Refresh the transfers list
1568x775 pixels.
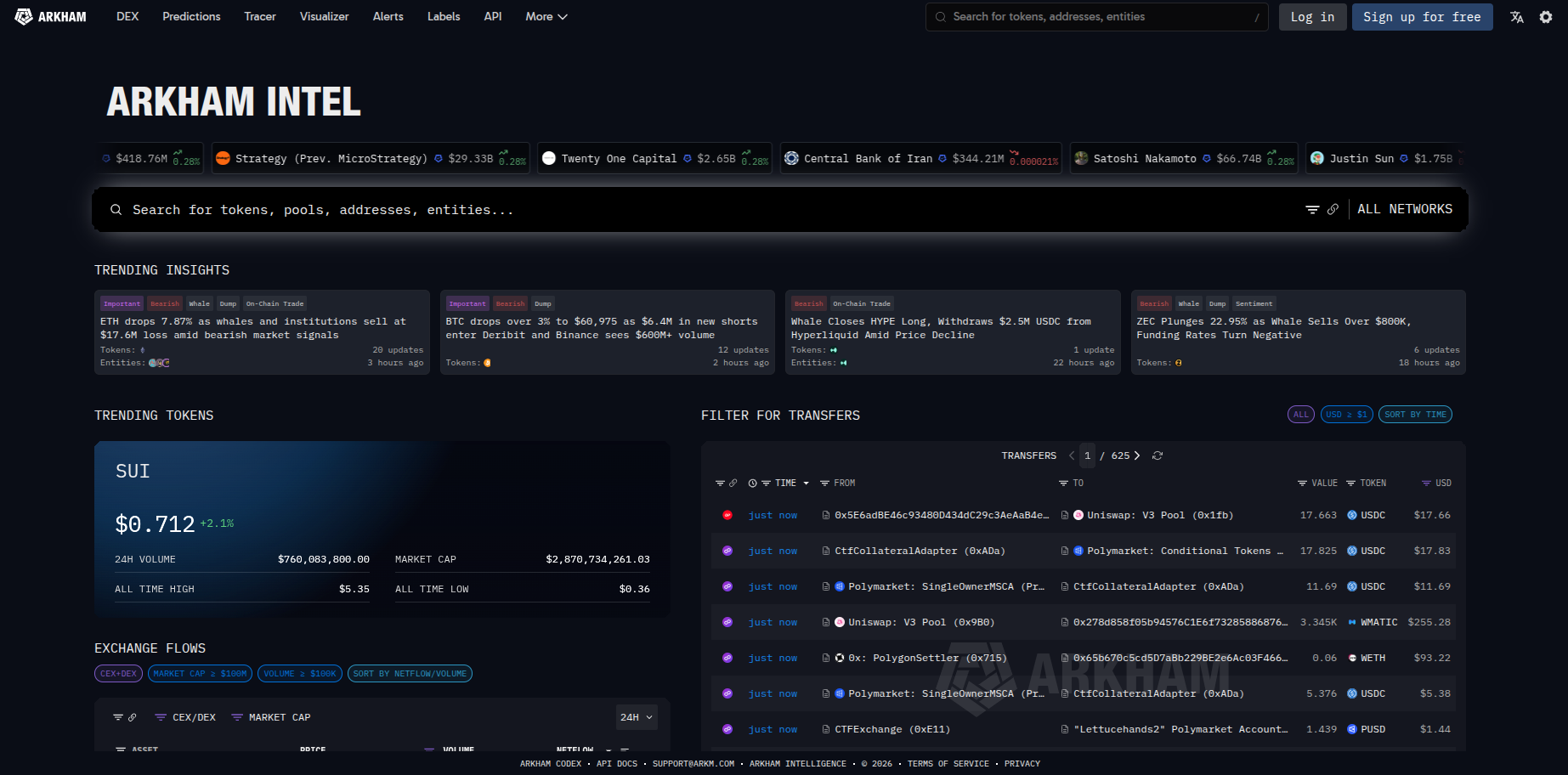pyautogui.click(x=1158, y=455)
